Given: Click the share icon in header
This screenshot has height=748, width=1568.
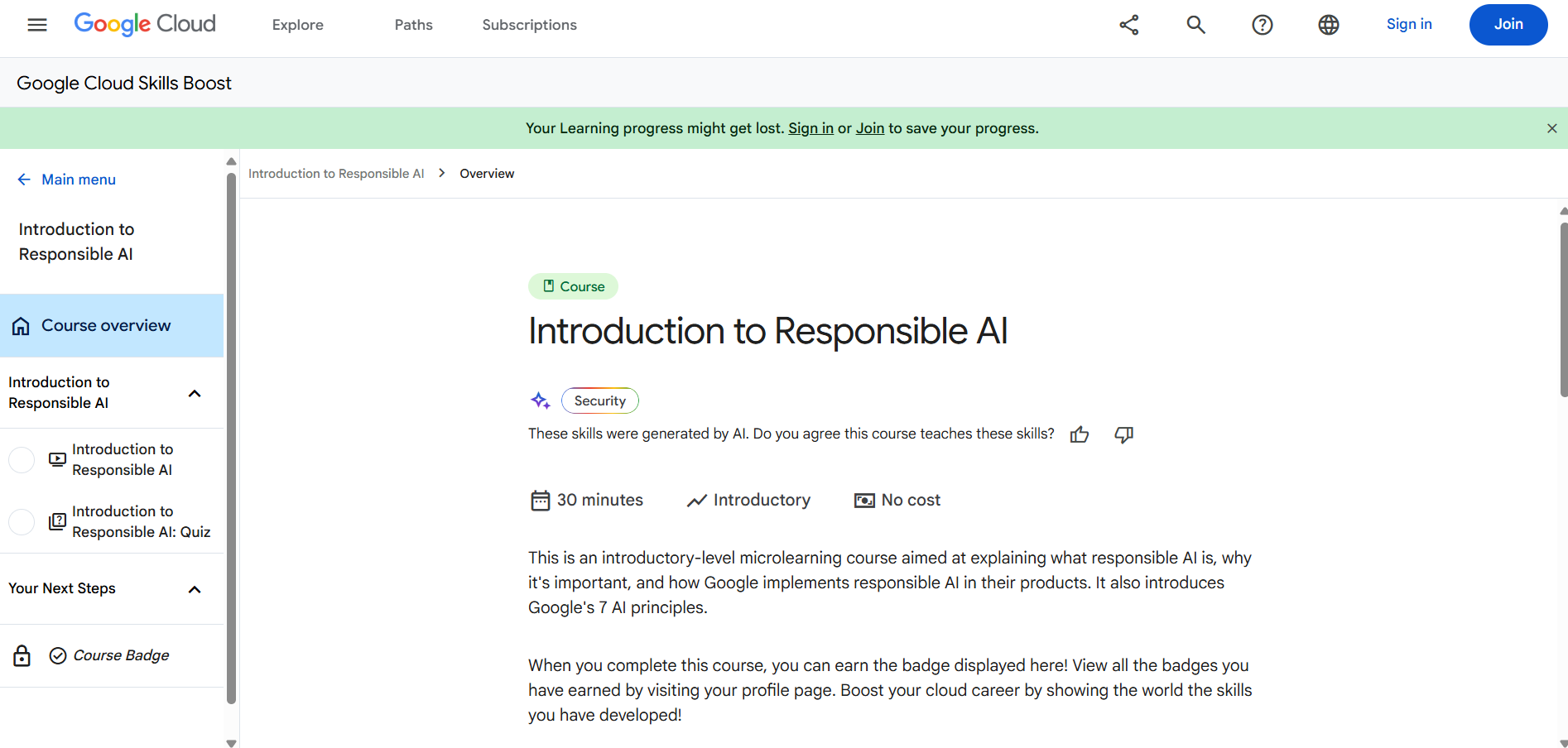Looking at the screenshot, I should [x=1129, y=25].
